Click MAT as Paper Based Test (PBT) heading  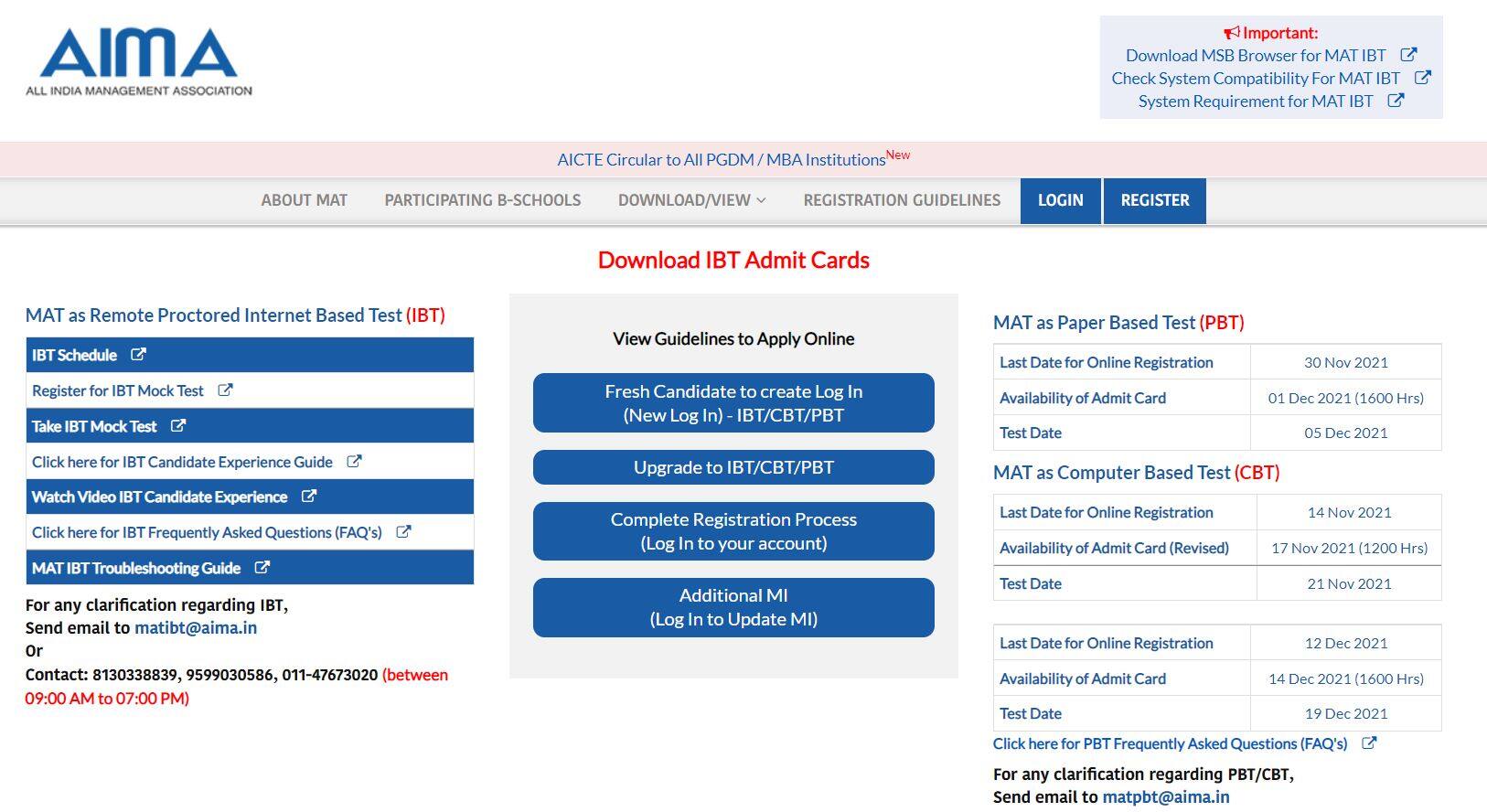pyautogui.click(x=1118, y=322)
